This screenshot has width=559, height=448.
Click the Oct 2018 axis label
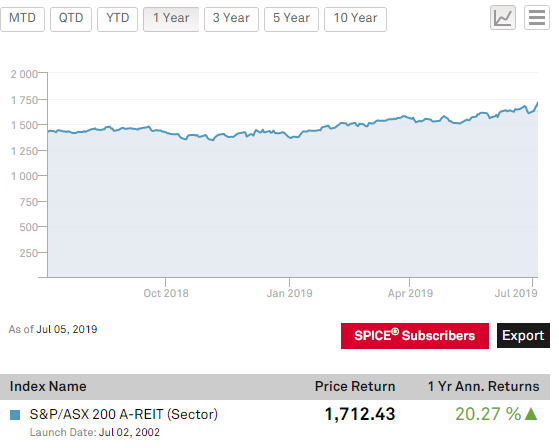tap(166, 293)
